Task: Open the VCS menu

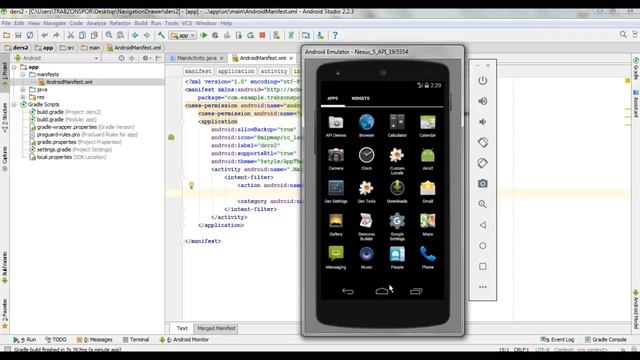Action: click(x=187, y=23)
